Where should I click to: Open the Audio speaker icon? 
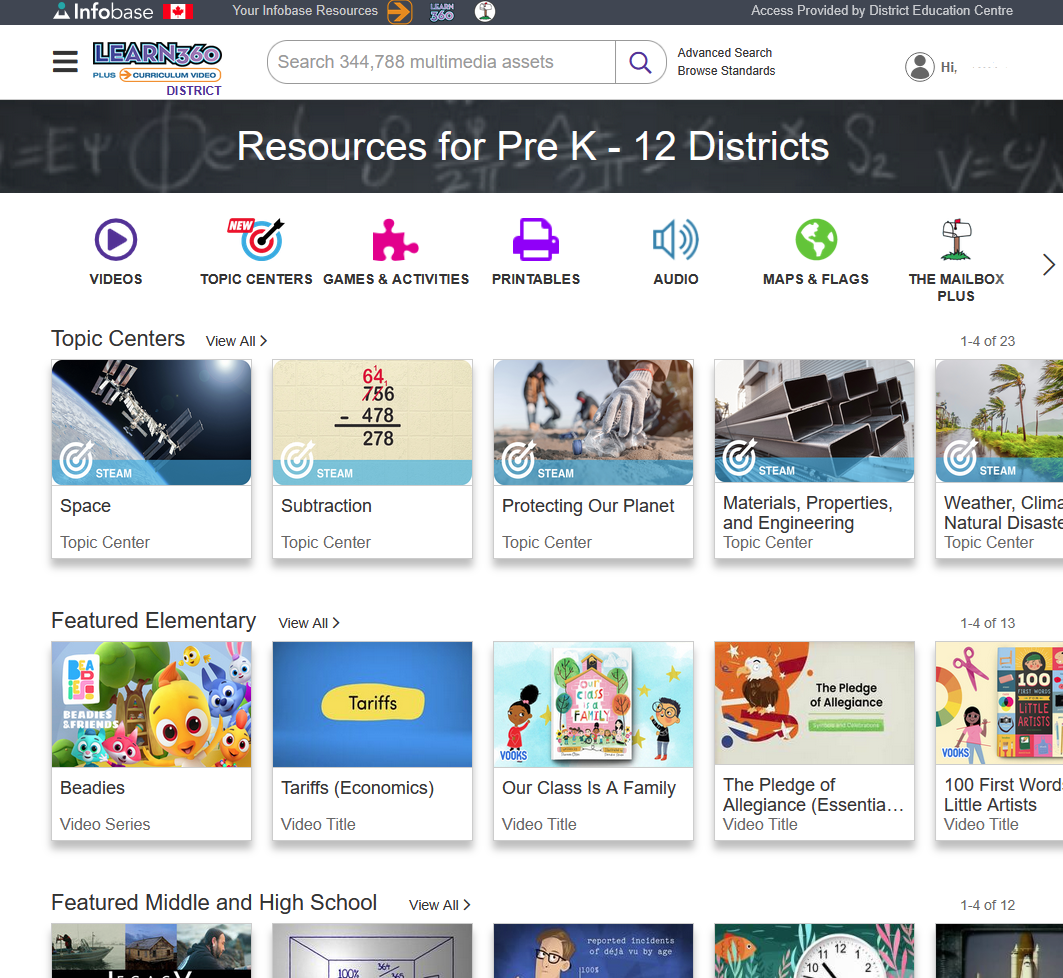click(676, 239)
